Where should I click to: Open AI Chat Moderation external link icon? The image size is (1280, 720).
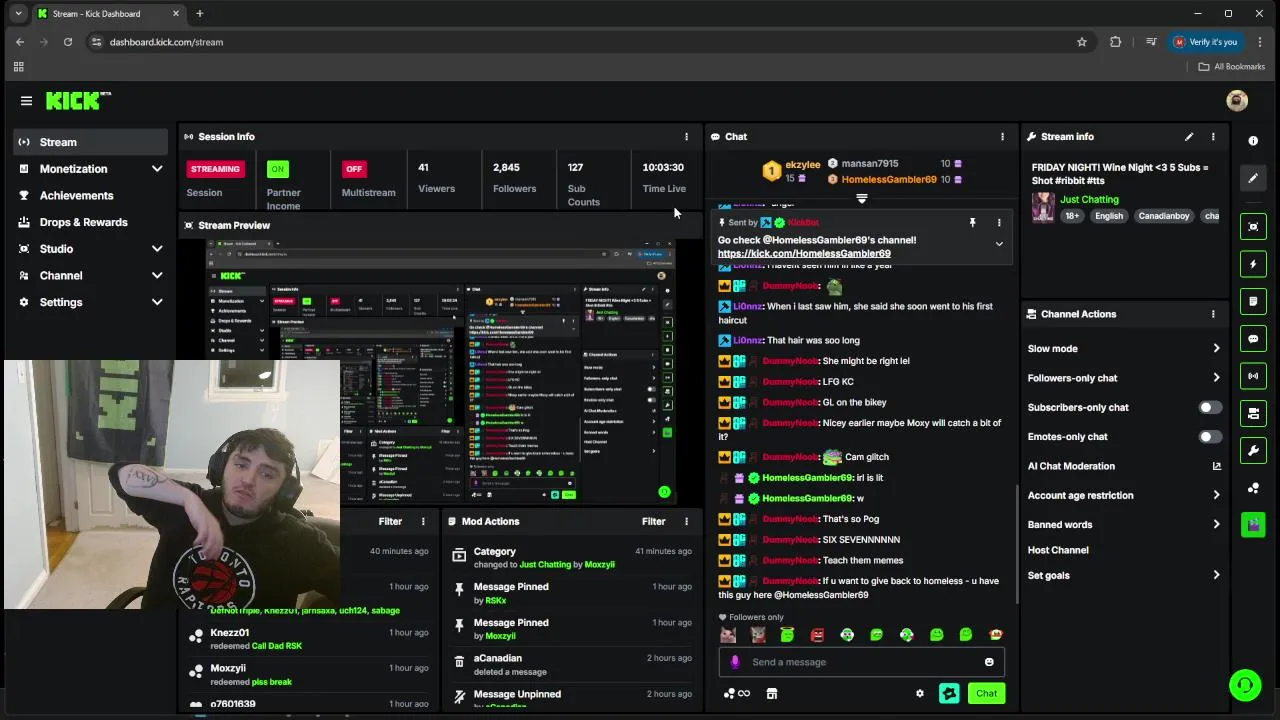pos(1216,466)
